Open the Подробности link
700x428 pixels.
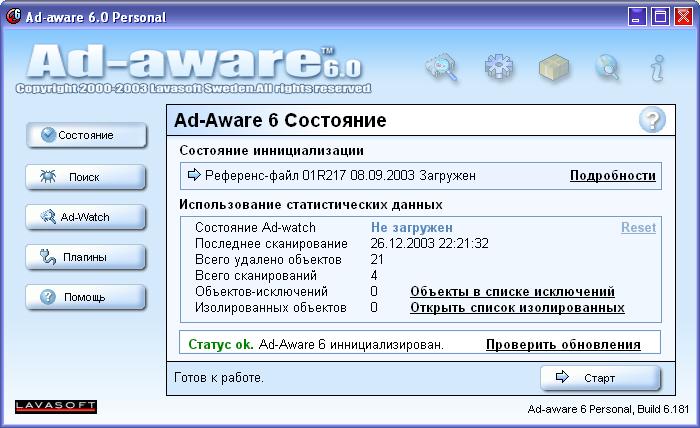pos(612,176)
